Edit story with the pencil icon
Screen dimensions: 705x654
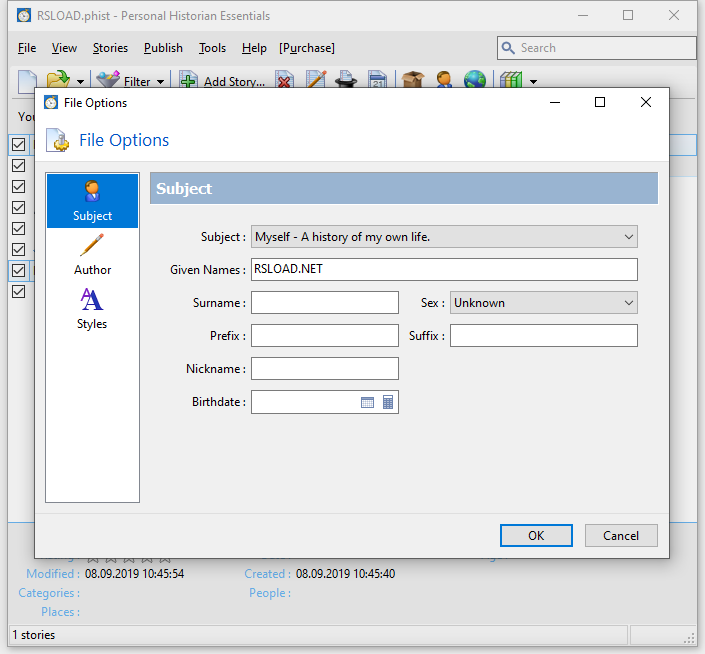316,80
